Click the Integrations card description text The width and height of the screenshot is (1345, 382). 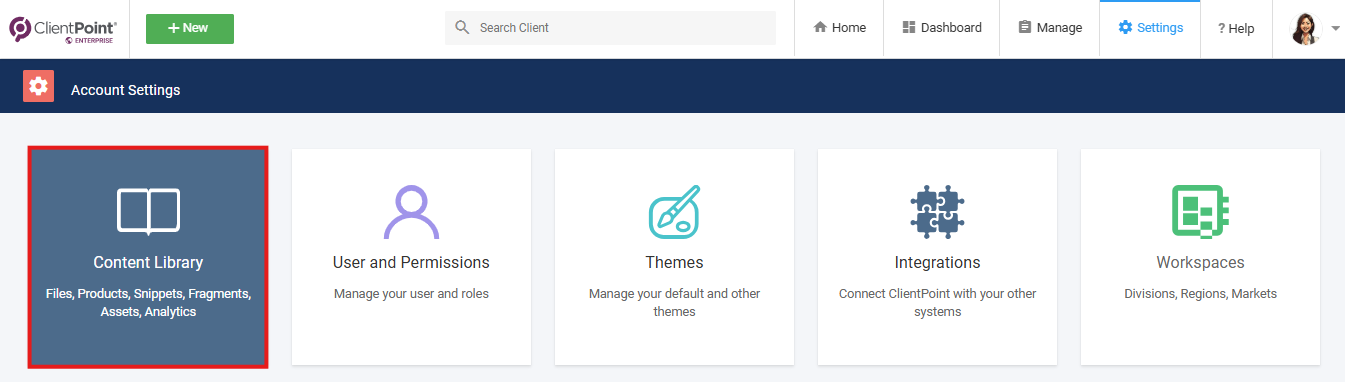[x=937, y=302]
